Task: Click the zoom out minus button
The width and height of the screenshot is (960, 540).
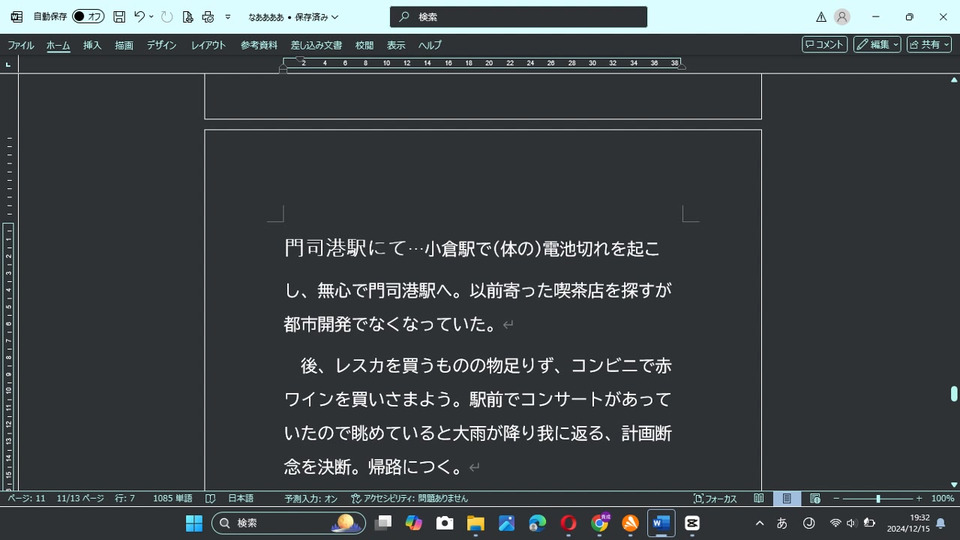Action: pyautogui.click(x=836, y=498)
